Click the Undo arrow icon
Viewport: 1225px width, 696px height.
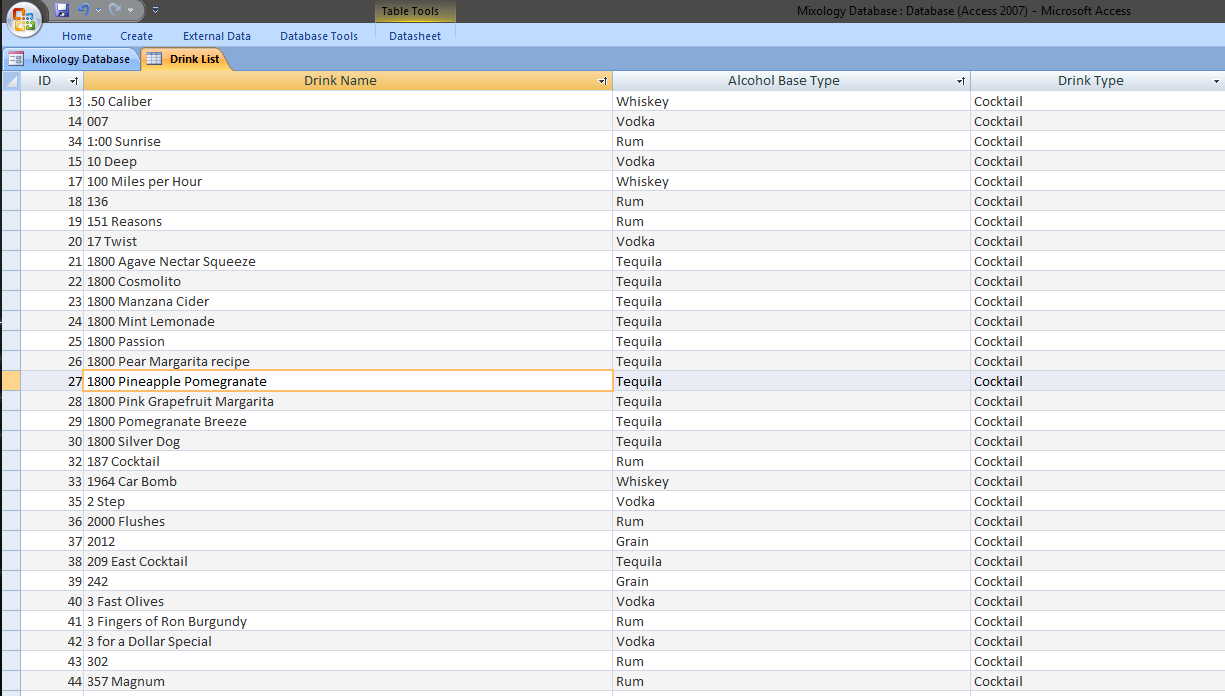(x=84, y=10)
